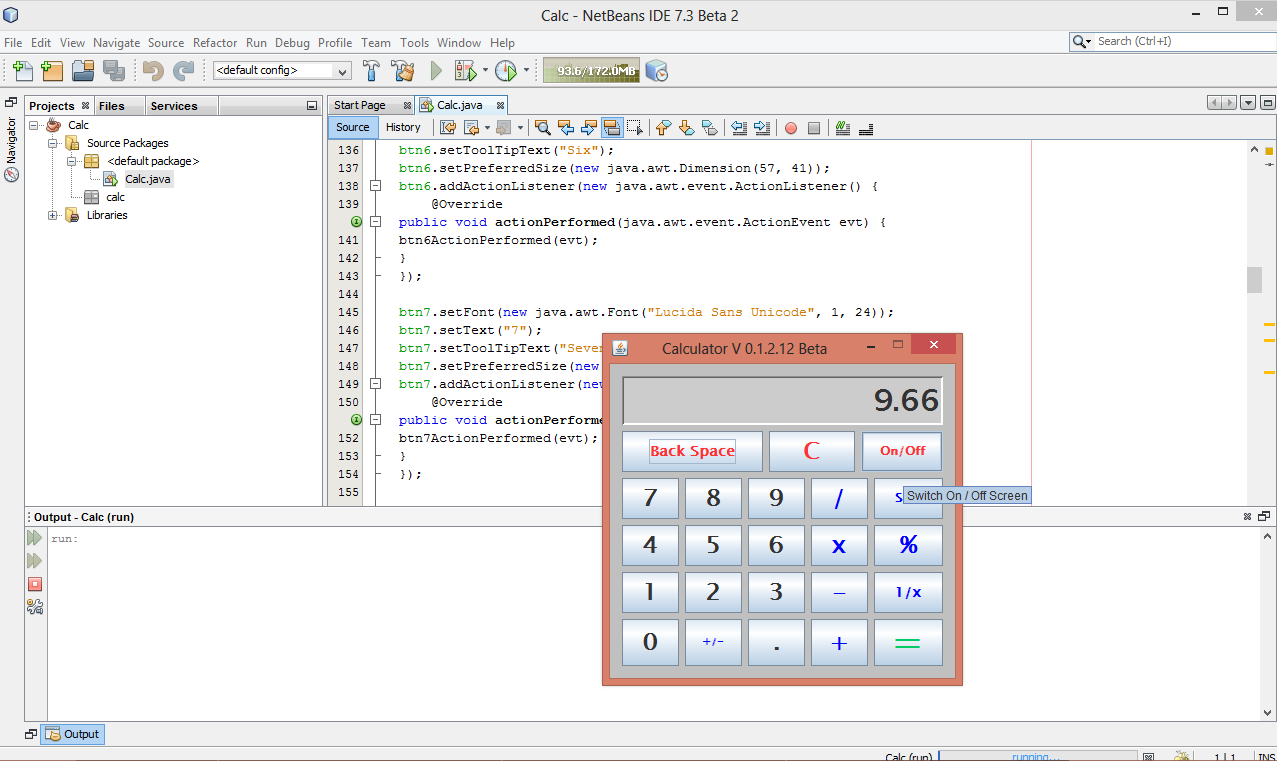Save all files using Save All icon

(x=114, y=70)
